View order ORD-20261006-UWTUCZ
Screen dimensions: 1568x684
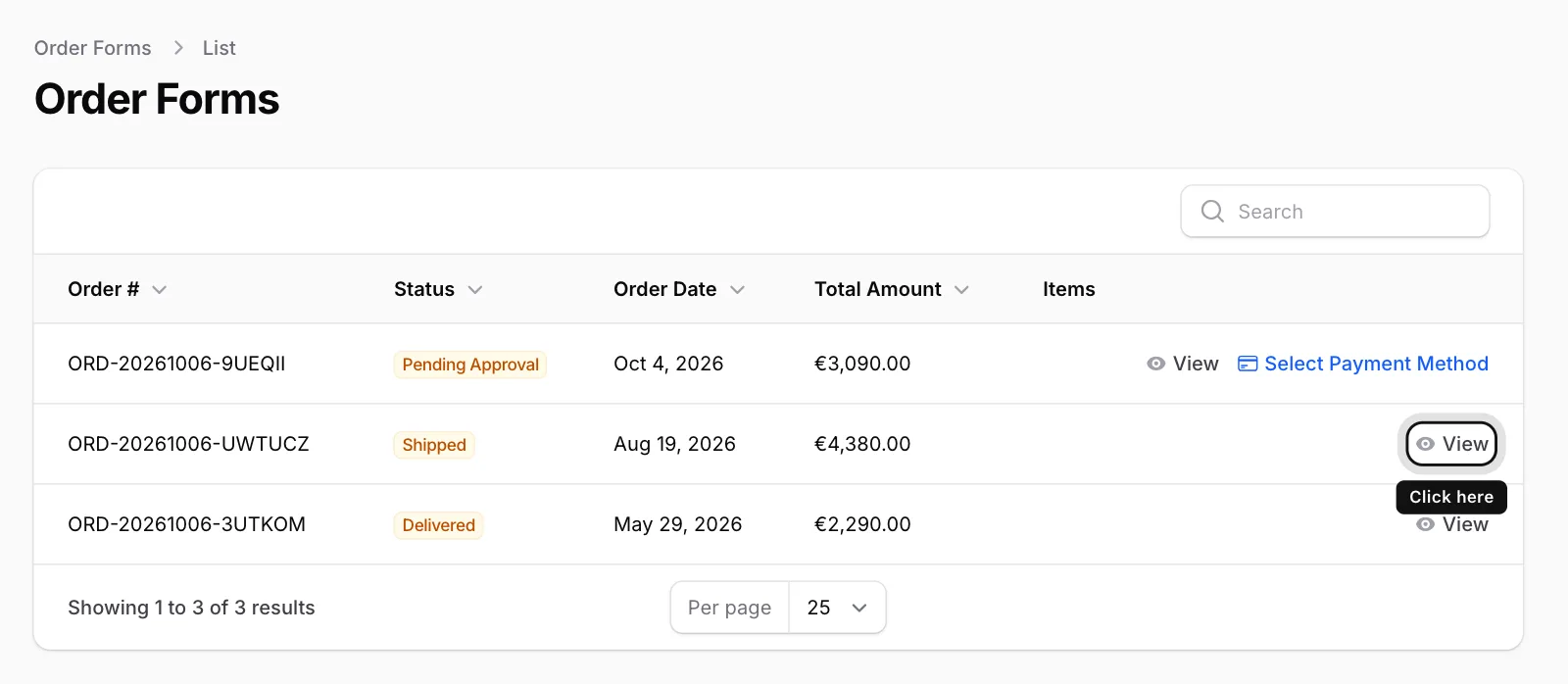tap(1451, 444)
